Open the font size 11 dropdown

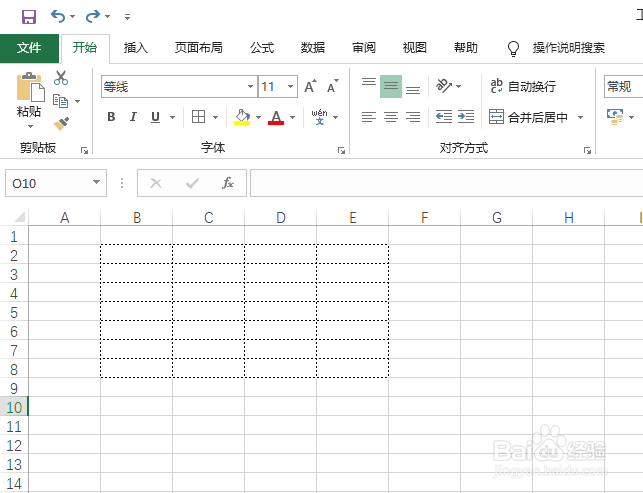coord(290,87)
